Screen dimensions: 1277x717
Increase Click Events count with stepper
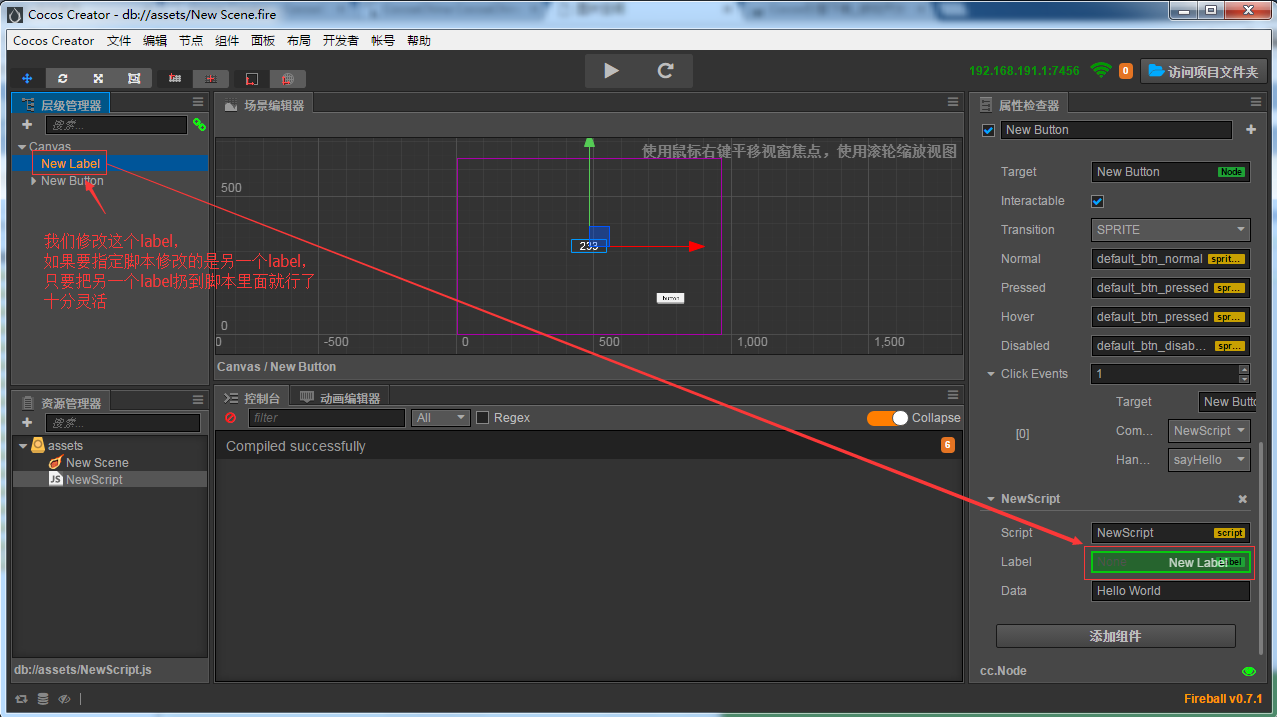pos(1244,369)
